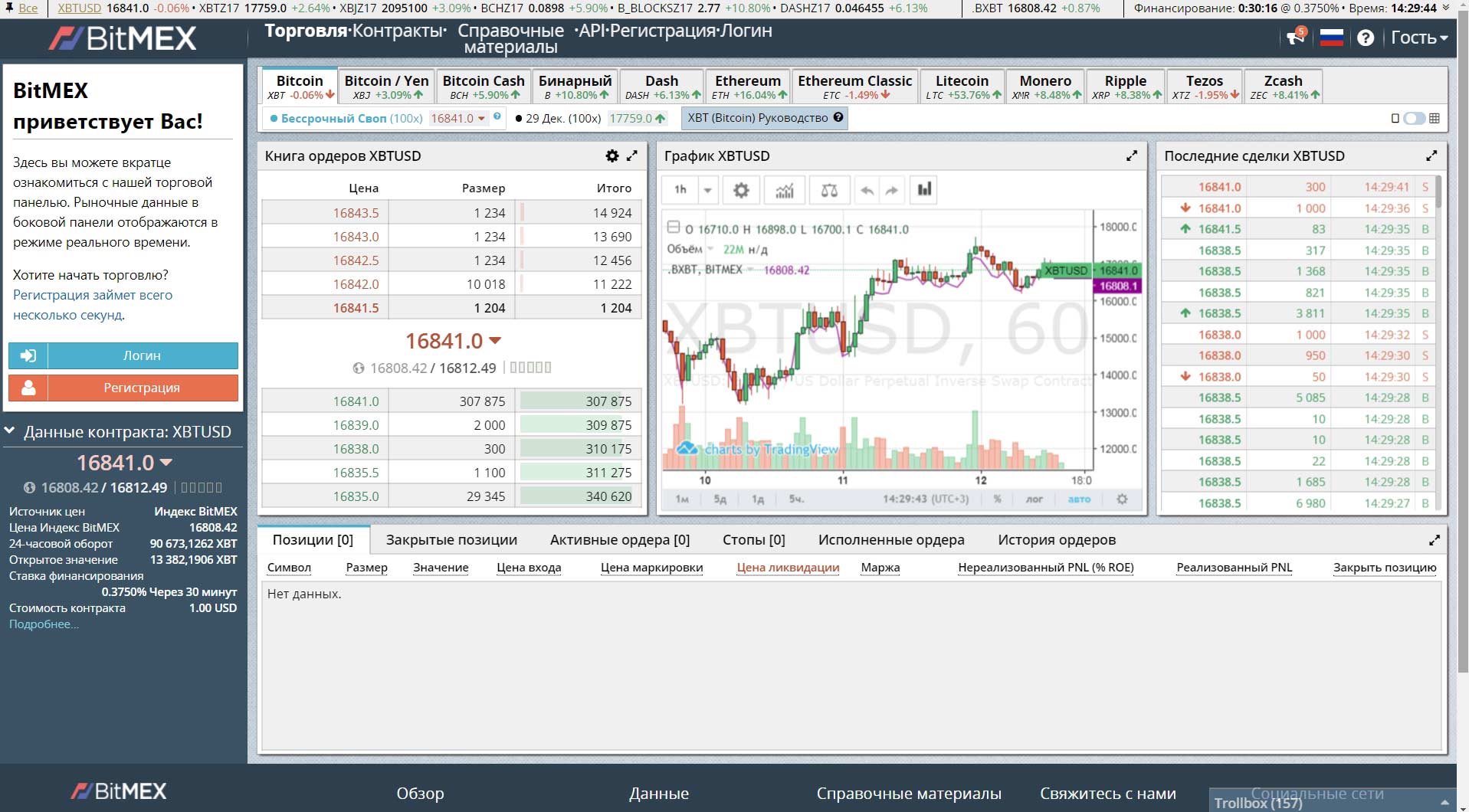The width and height of the screenshot is (1469, 812).
Task: Click the single-panel layout icon beside the toggle
Action: [1395, 118]
